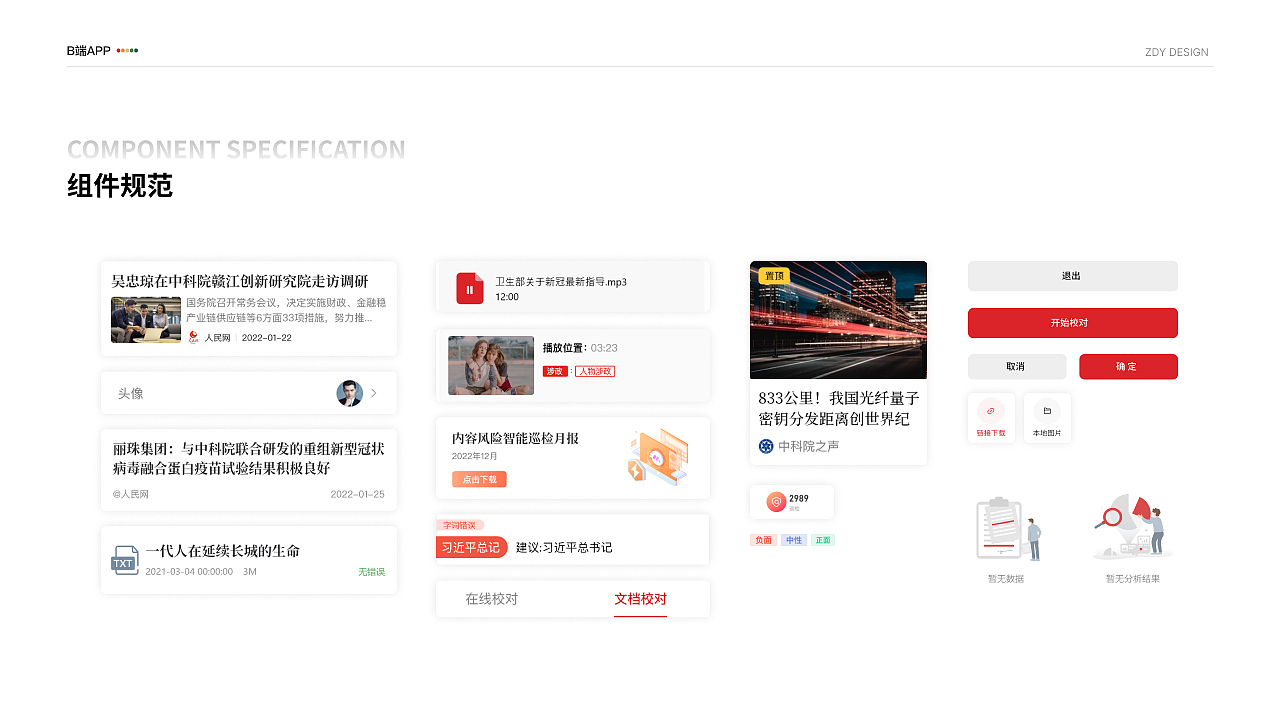Image resolution: width=1280 pixels, height=720 pixels.
Task: Select the 本地图片 local image icon
Action: [1047, 413]
